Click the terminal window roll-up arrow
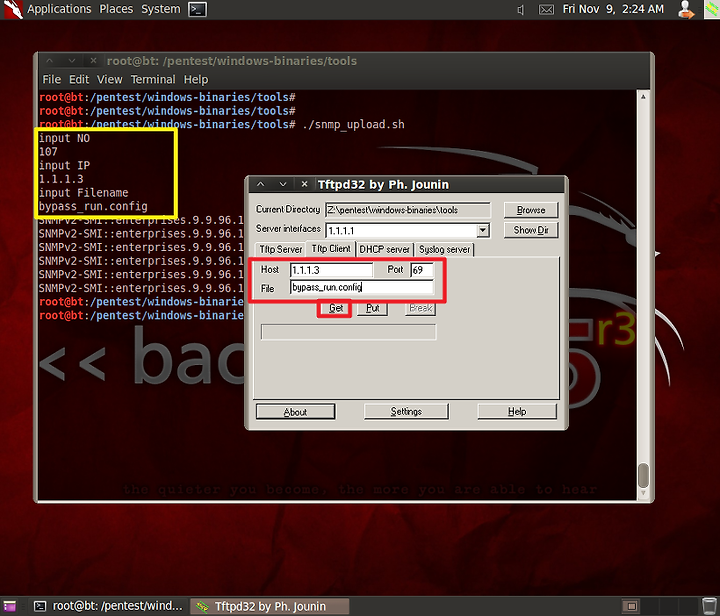Image resolution: width=720 pixels, height=616 pixels. [x=50, y=61]
